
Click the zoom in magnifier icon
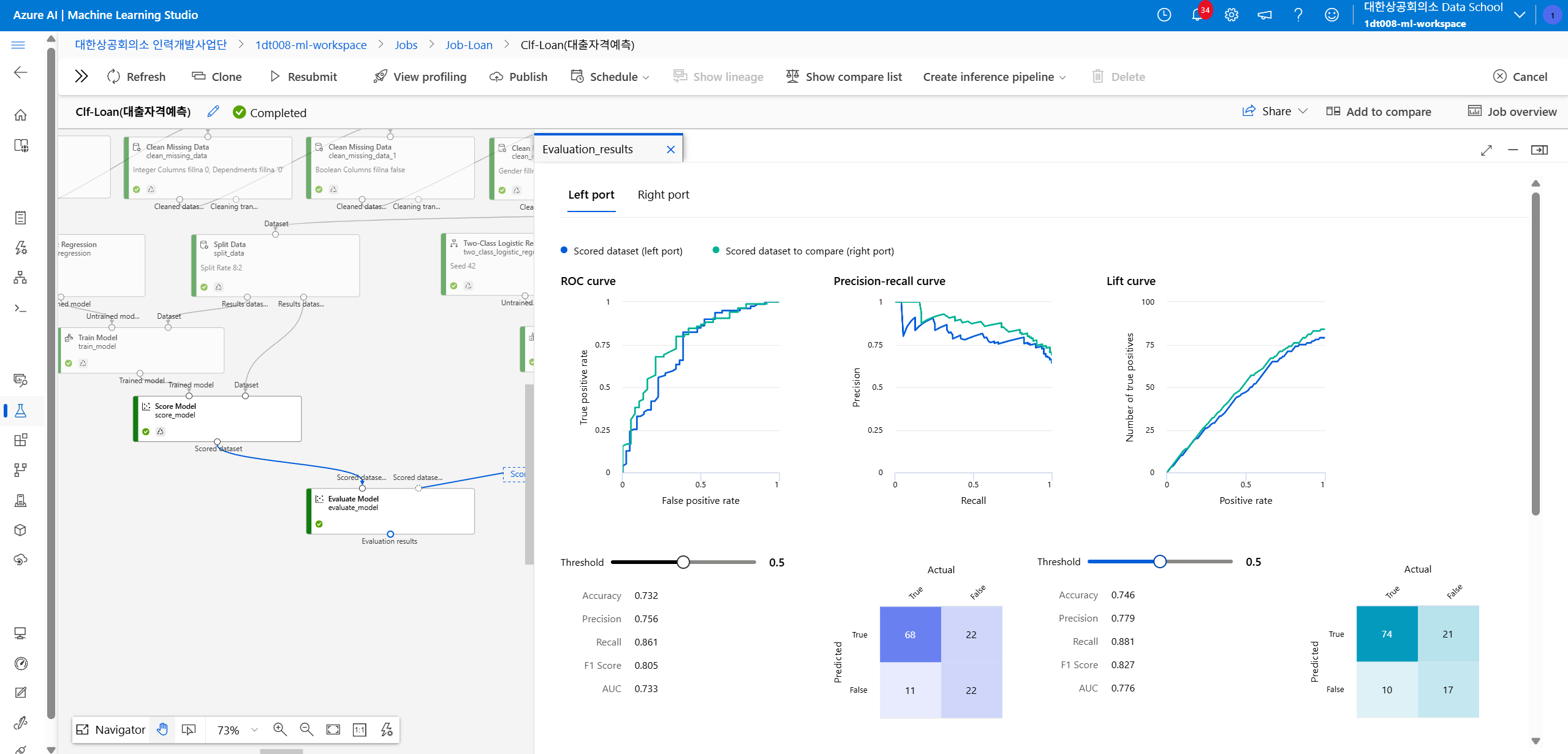[280, 729]
